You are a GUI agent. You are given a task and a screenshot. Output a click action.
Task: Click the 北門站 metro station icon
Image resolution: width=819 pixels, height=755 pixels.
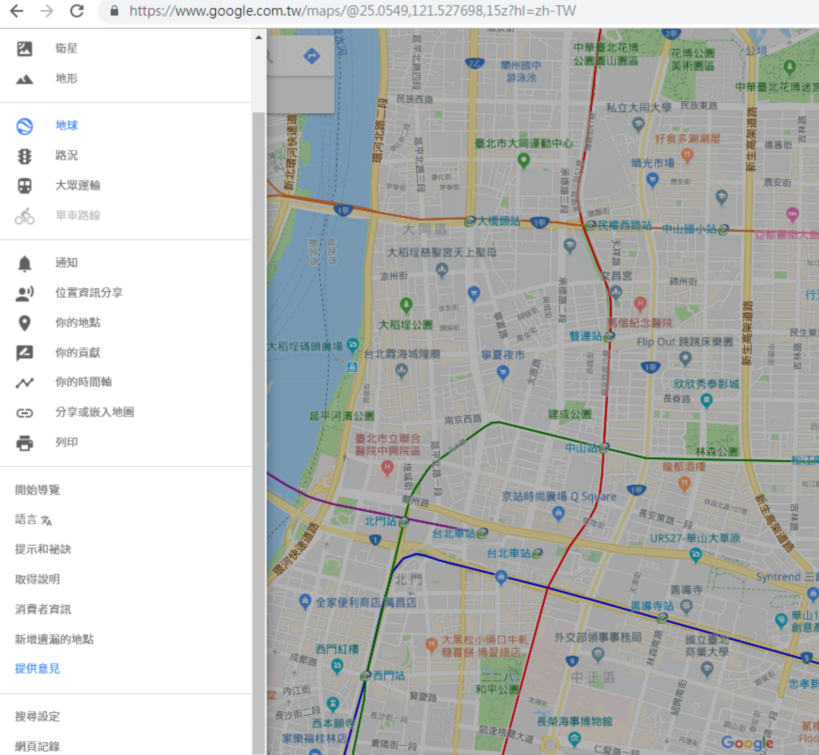click(403, 521)
